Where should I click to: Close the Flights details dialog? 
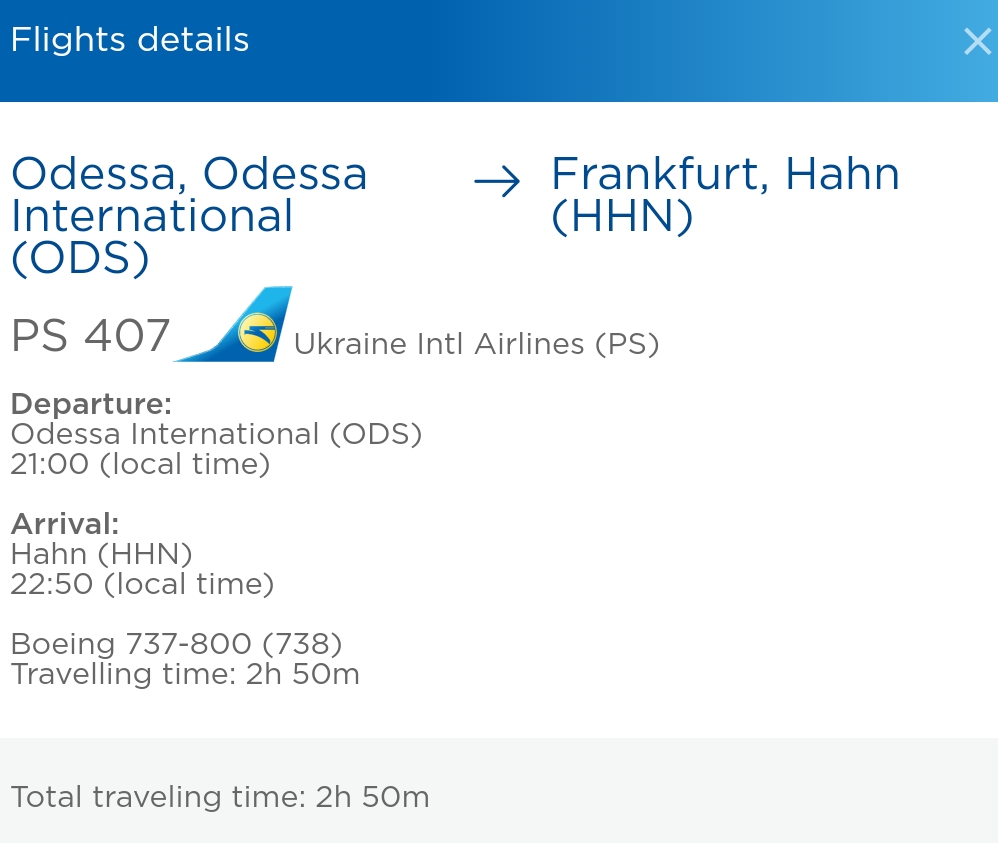[x=976, y=41]
